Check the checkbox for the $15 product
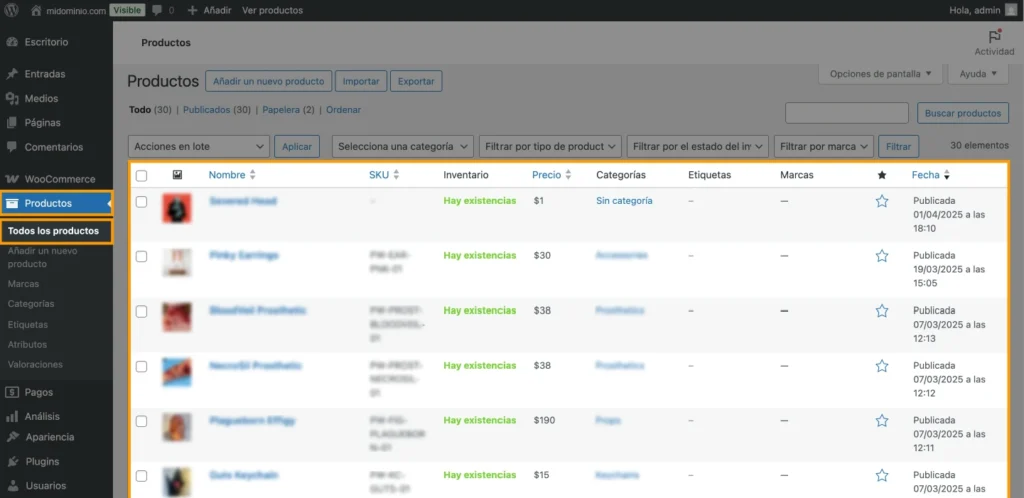 [x=141, y=476]
